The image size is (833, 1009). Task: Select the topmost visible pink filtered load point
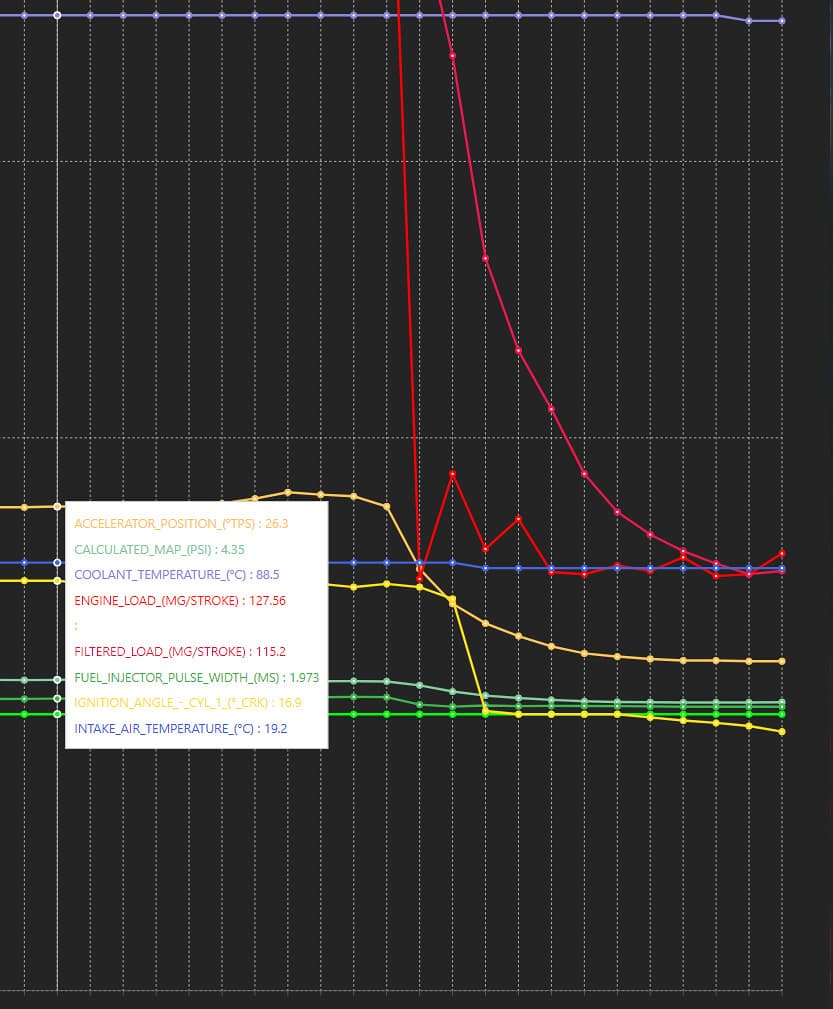[453, 56]
